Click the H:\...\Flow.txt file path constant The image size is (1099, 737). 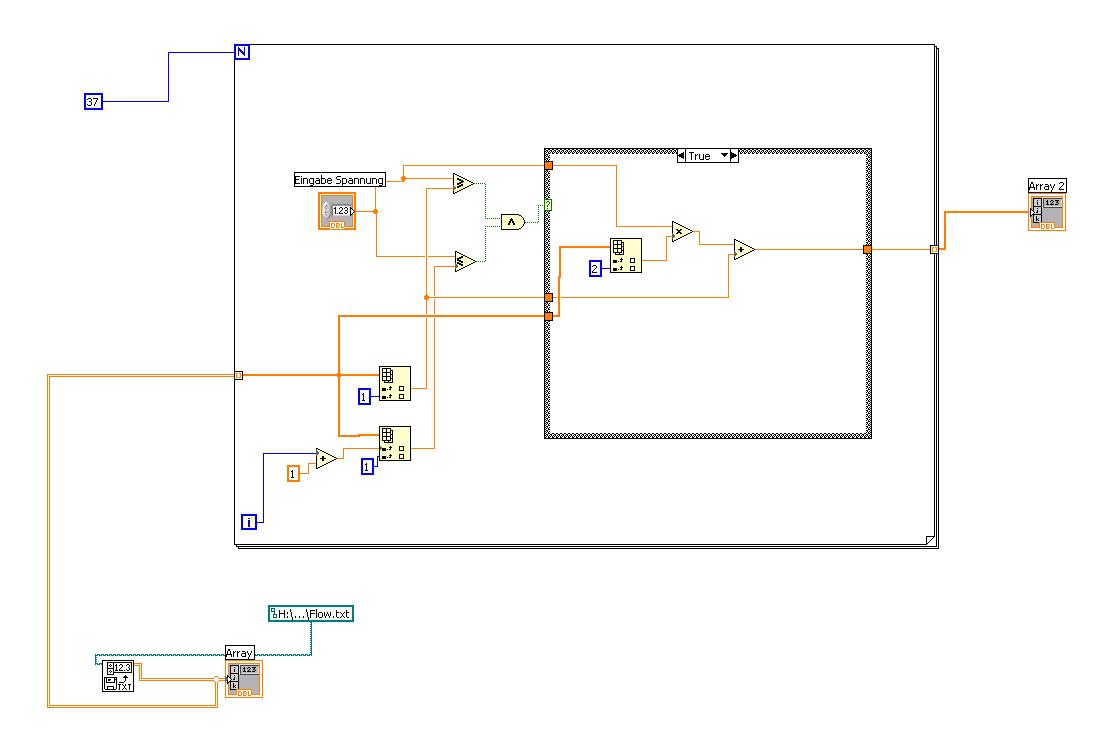click(310, 614)
